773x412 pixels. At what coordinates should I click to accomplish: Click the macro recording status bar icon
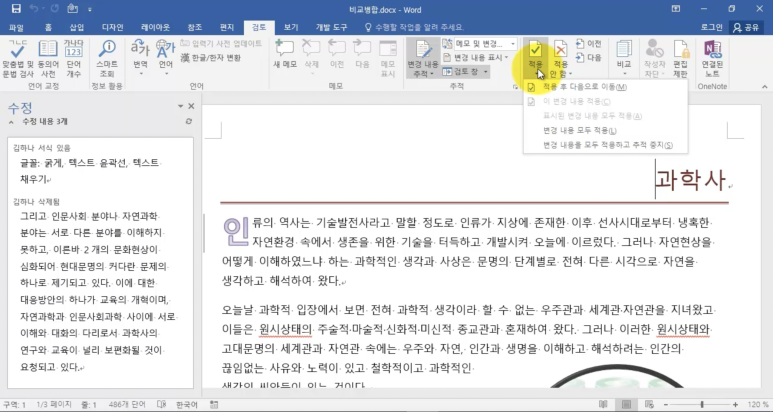tap(213, 405)
